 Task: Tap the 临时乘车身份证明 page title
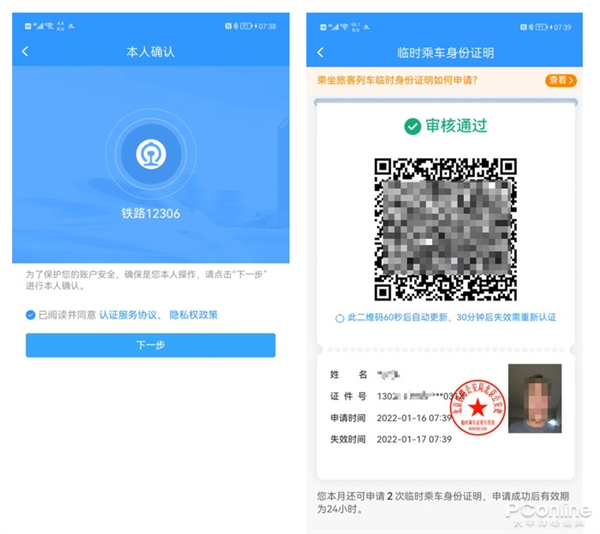tap(445, 52)
